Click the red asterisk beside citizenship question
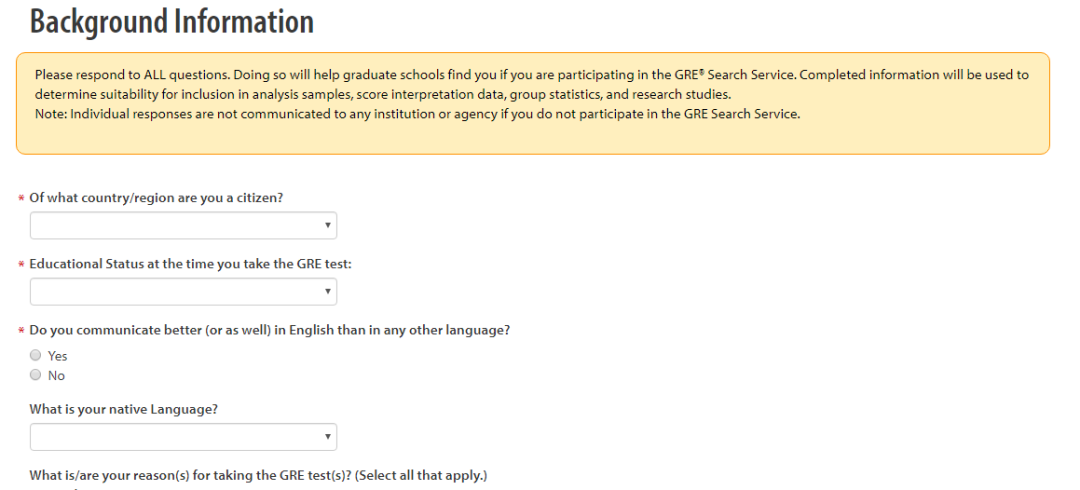Viewport: 1080px width, 490px height. coord(21,198)
